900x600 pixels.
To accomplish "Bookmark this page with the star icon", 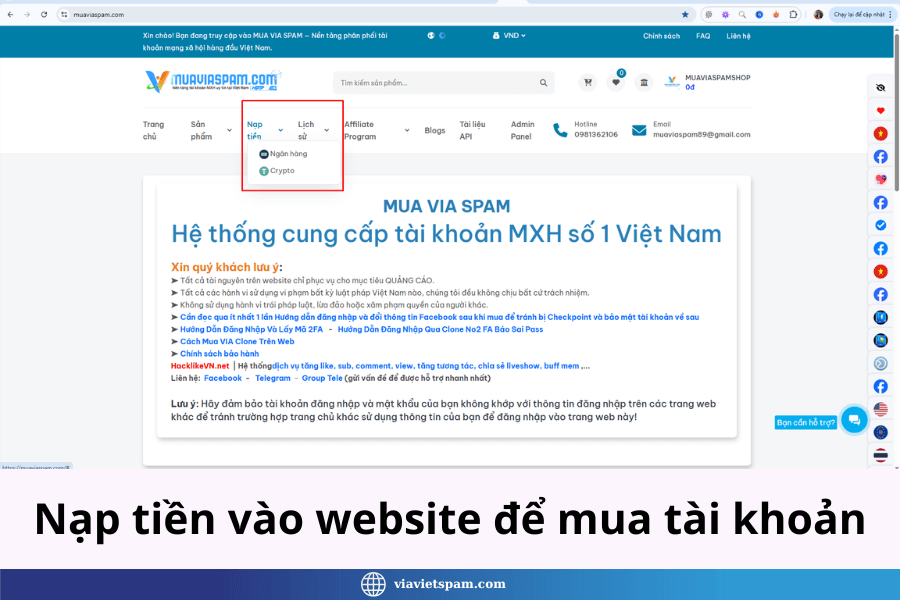I will click(x=685, y=15).
